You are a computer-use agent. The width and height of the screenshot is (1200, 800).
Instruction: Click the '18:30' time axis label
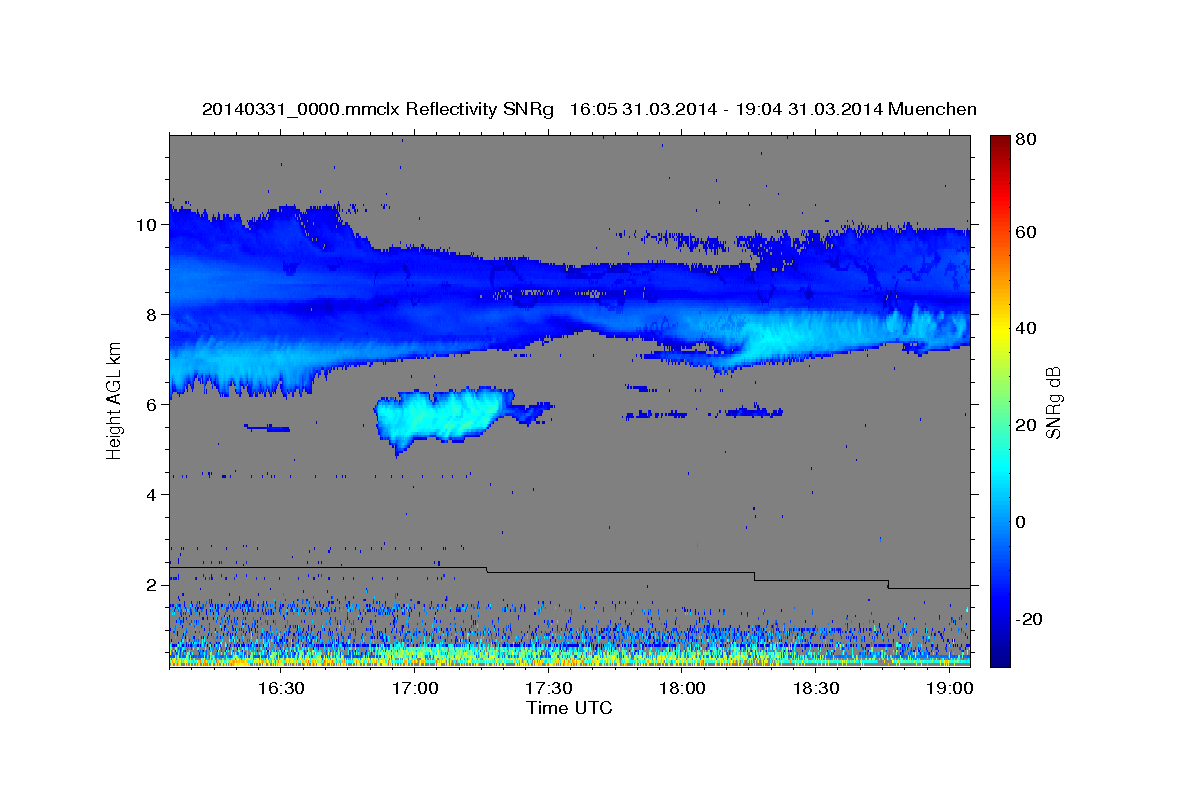coord(816,688)
